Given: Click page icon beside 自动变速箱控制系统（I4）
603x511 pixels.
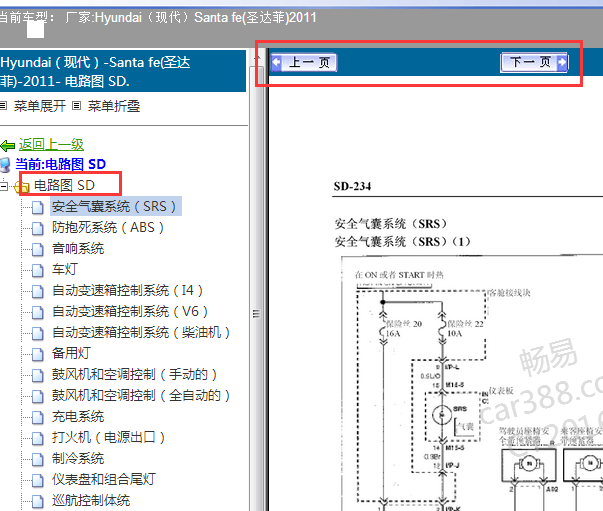Looking at the screenshot, I should point(37,291).
